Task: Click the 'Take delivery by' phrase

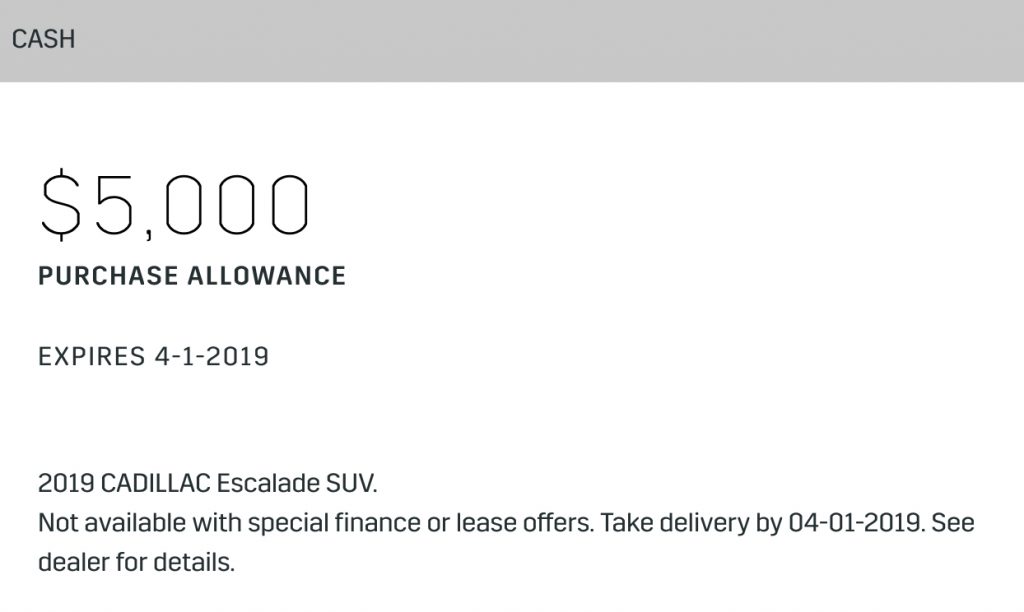Action: [x=691, y=523]
